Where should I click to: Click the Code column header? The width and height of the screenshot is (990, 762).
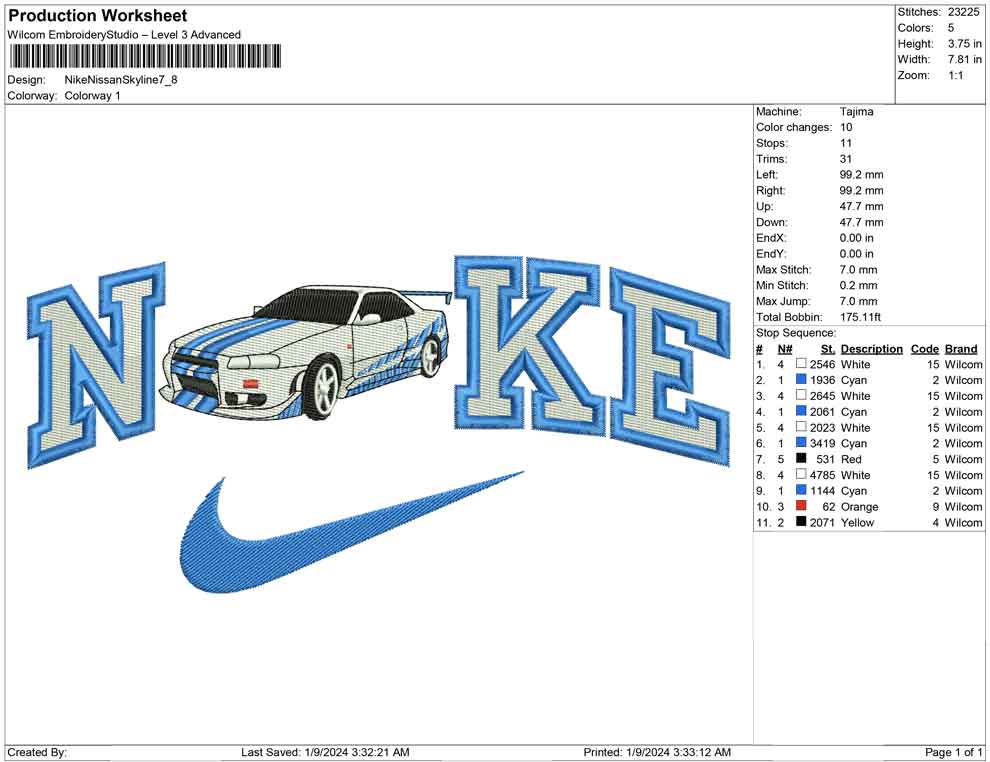924,348
